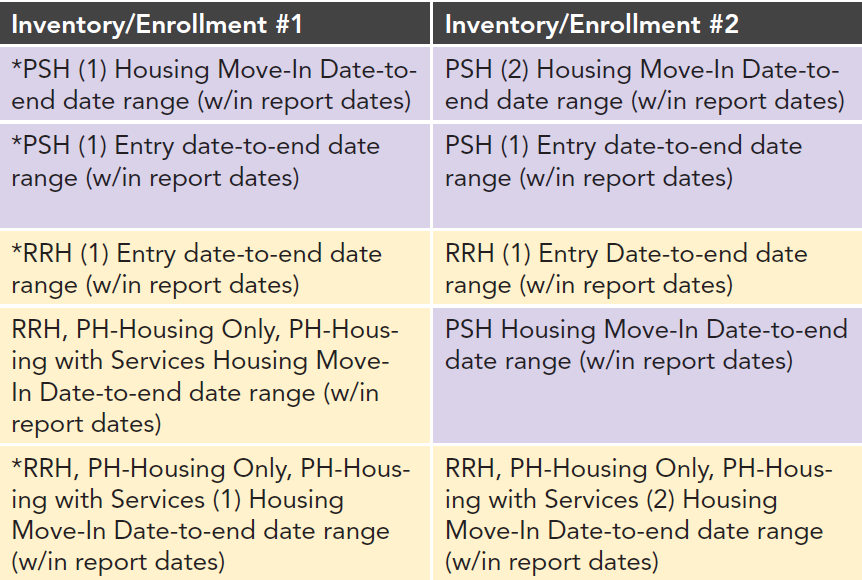
Task: Click the unnumbered RRH, PH-Housing Only cell without asterisk in column #1
Action: click(215, 376)
